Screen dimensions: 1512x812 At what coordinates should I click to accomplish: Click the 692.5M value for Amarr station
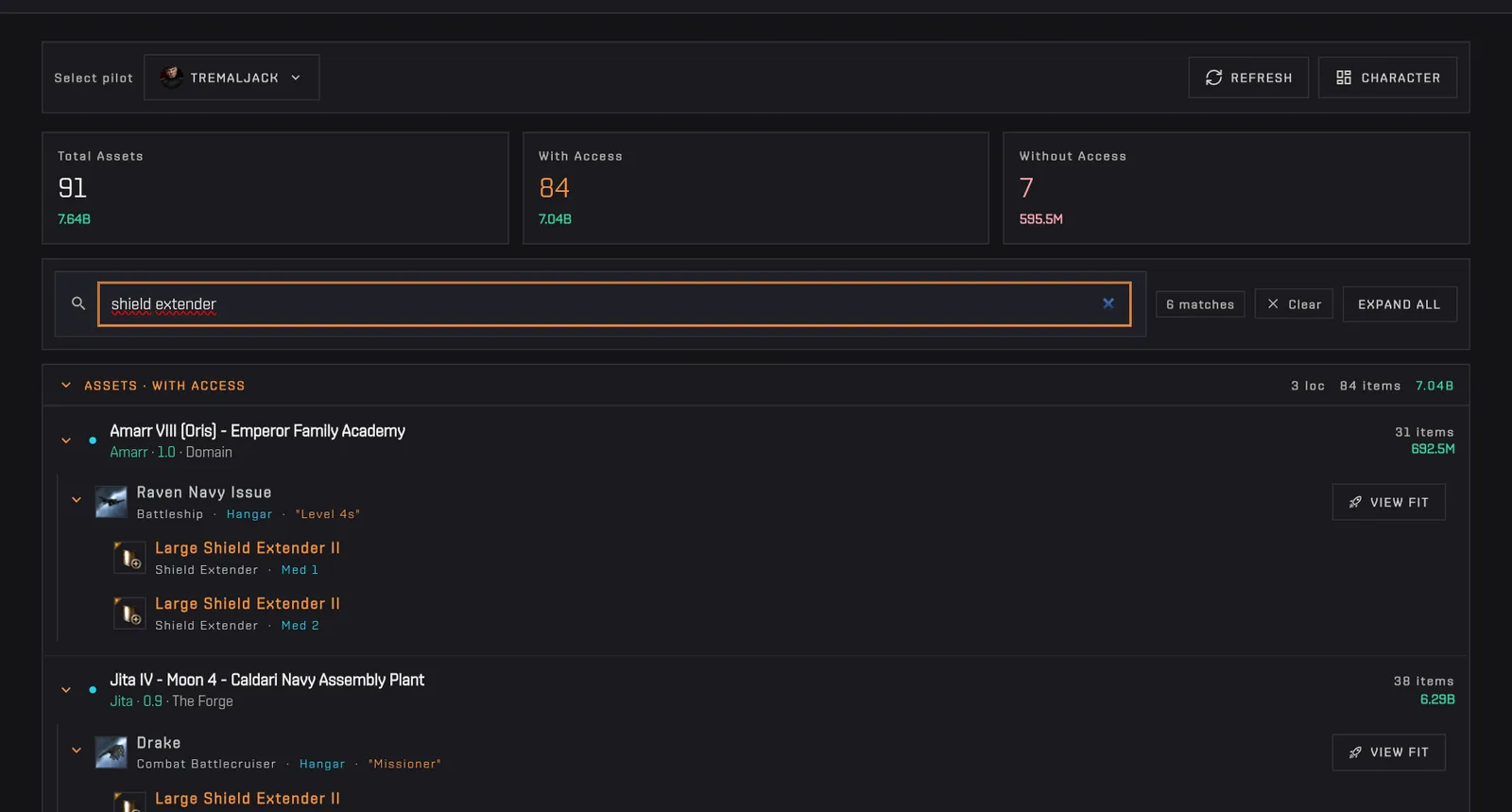(x=1433, y=449)
